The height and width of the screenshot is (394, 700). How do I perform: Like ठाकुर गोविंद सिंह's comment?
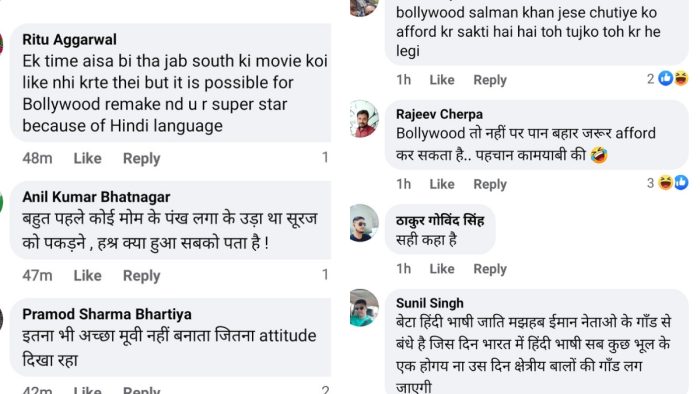[442, 269]
